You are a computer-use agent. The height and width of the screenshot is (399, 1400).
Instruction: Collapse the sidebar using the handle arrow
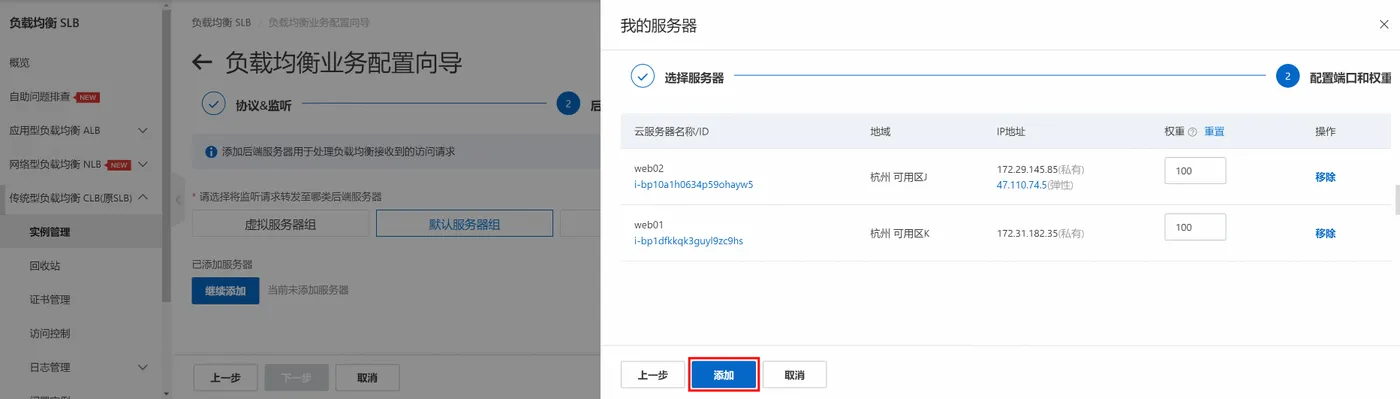point(178,199)
